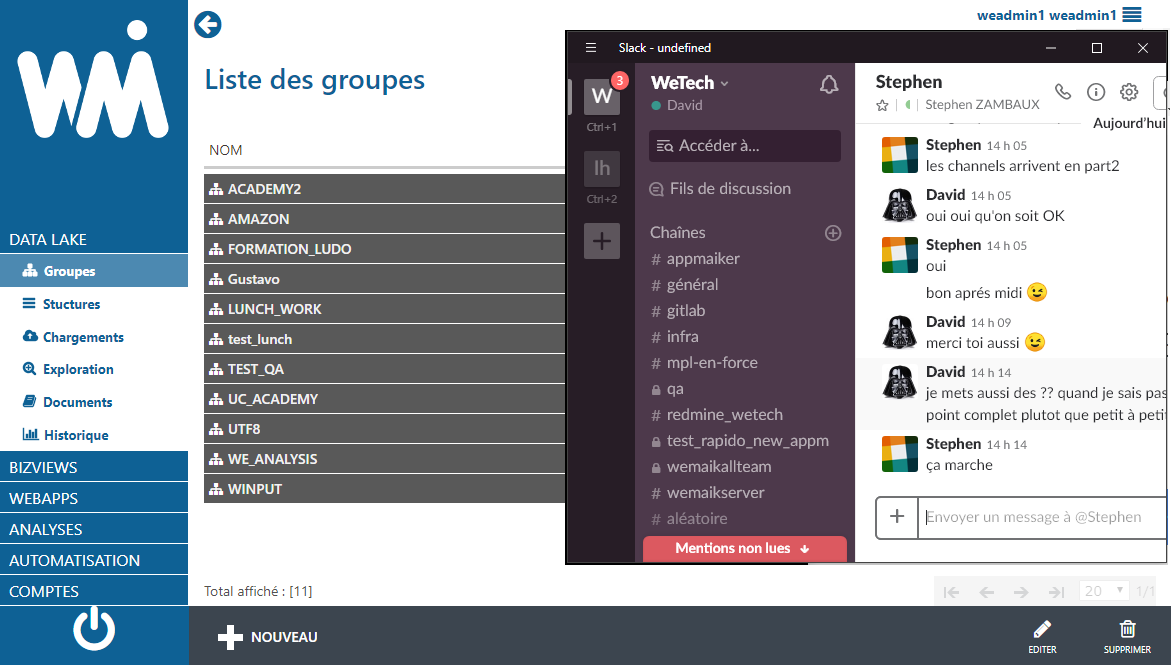Click the plus attachment button in message box

tap(897, 517)
